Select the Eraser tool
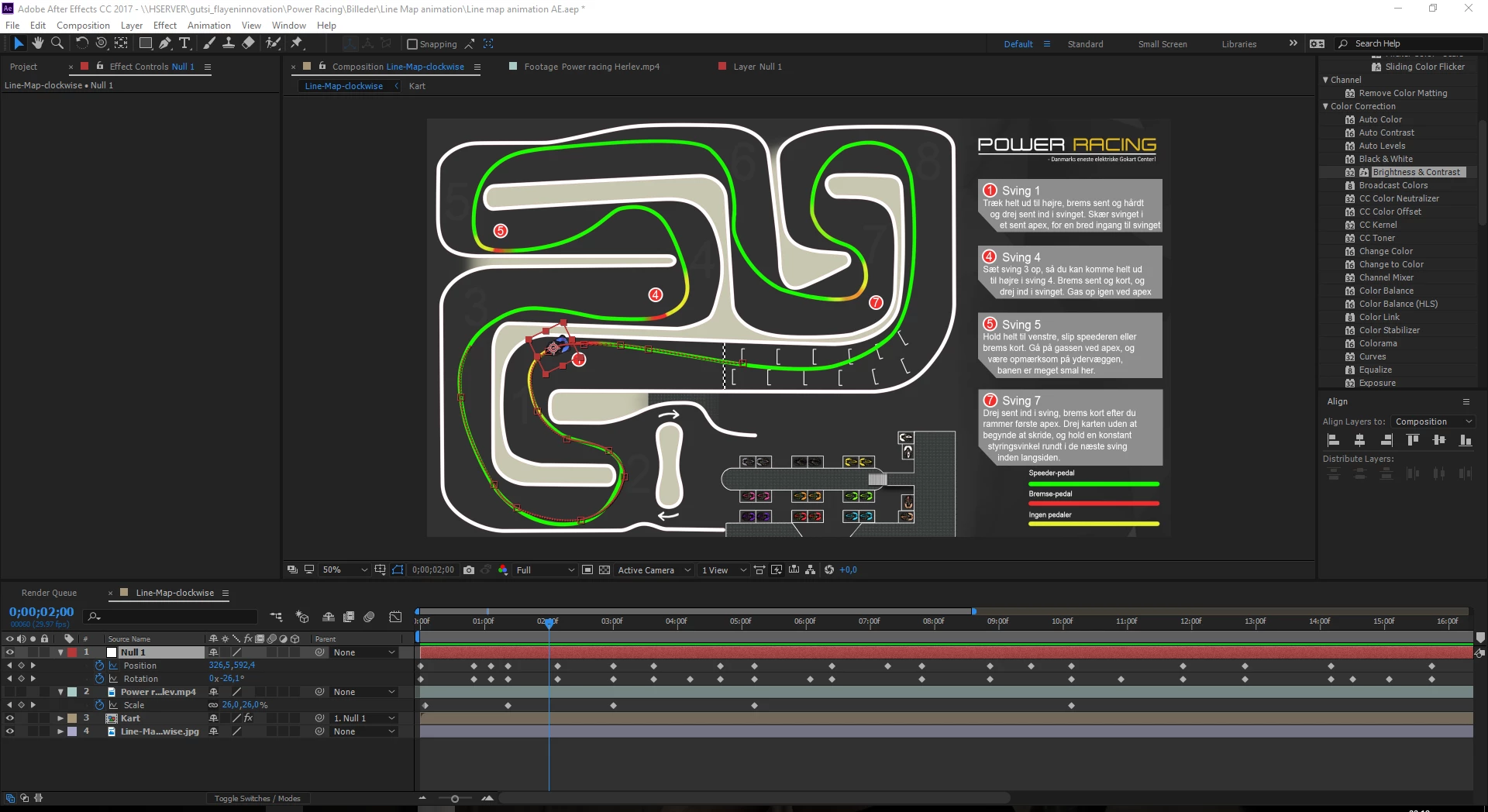Viewport: 1488px width, 812px height. click(248, 43)
